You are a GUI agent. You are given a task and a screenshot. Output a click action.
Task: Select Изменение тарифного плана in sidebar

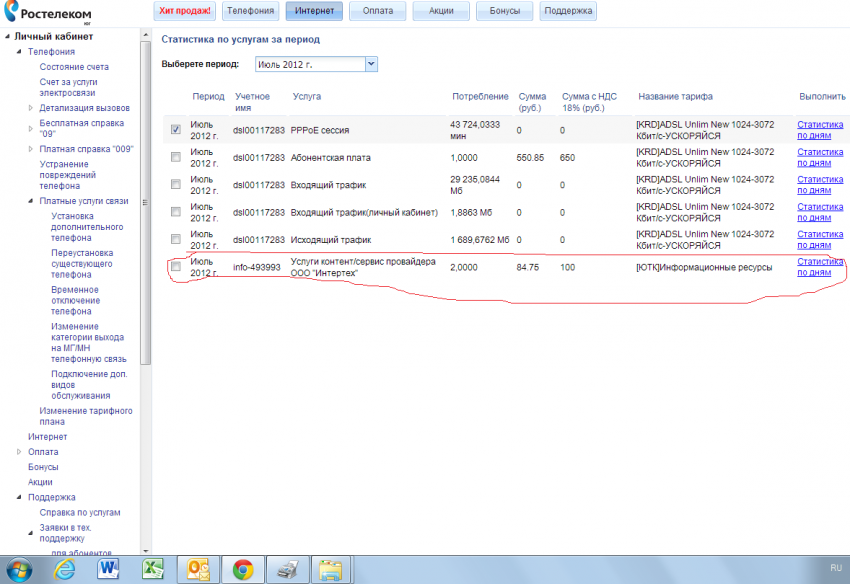pos(85,417)
